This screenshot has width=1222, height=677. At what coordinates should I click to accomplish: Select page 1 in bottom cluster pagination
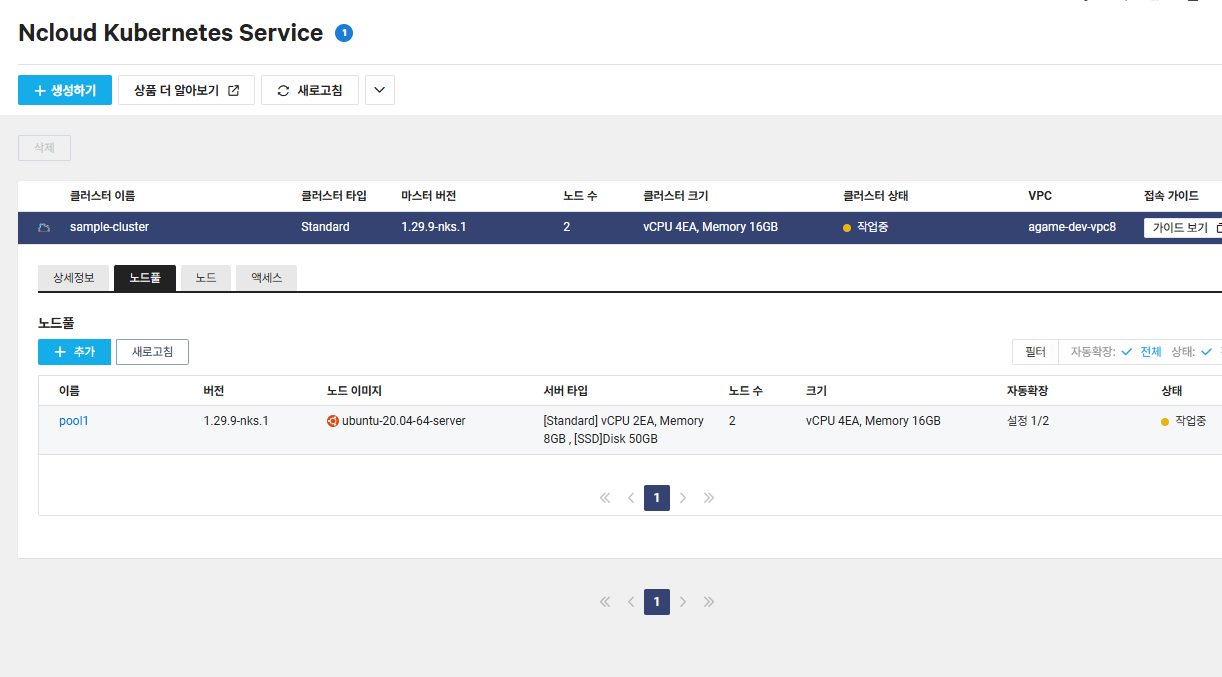(657, 602)
